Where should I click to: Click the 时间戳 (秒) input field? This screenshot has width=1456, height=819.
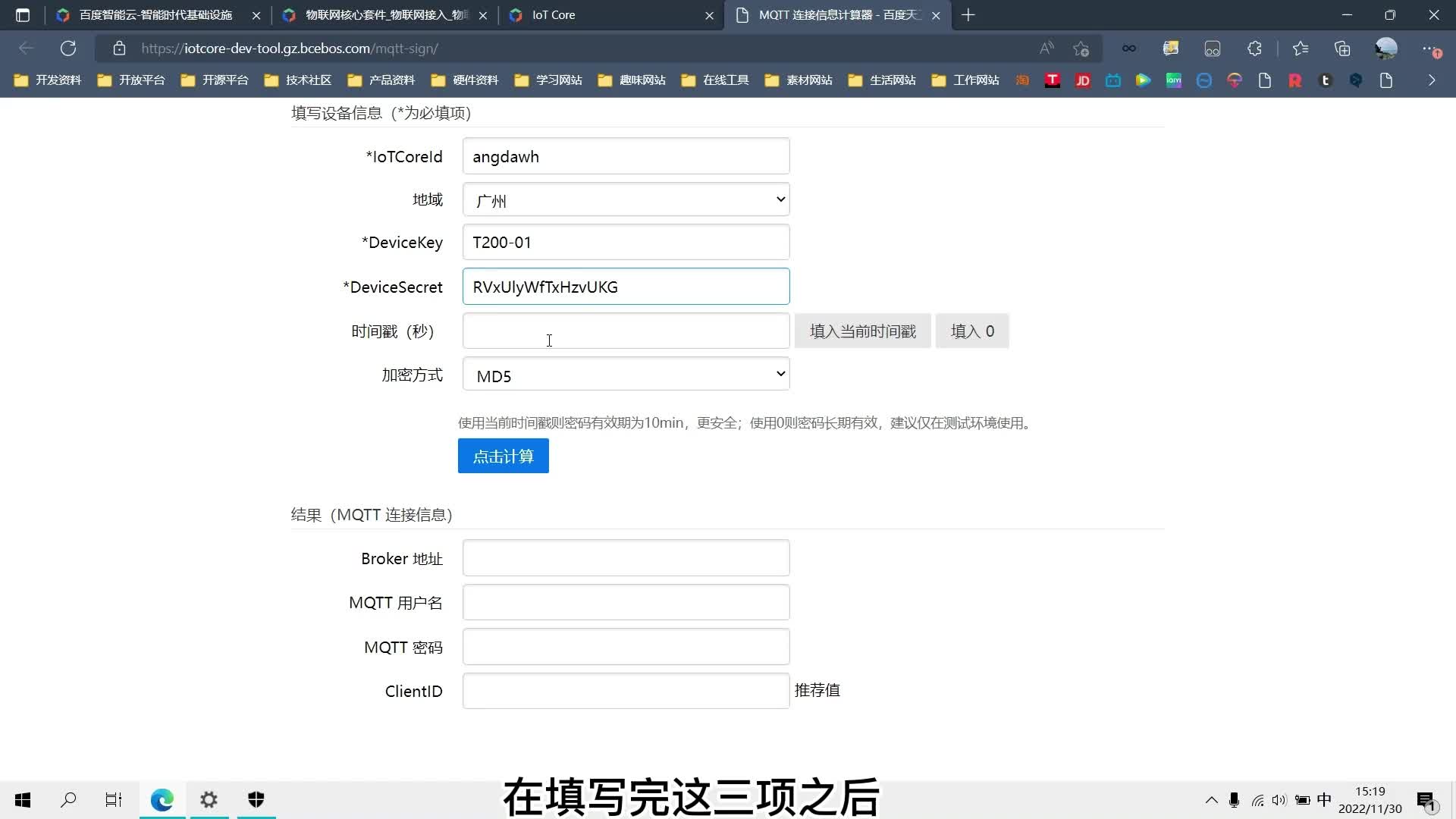(x=626, y=331)
